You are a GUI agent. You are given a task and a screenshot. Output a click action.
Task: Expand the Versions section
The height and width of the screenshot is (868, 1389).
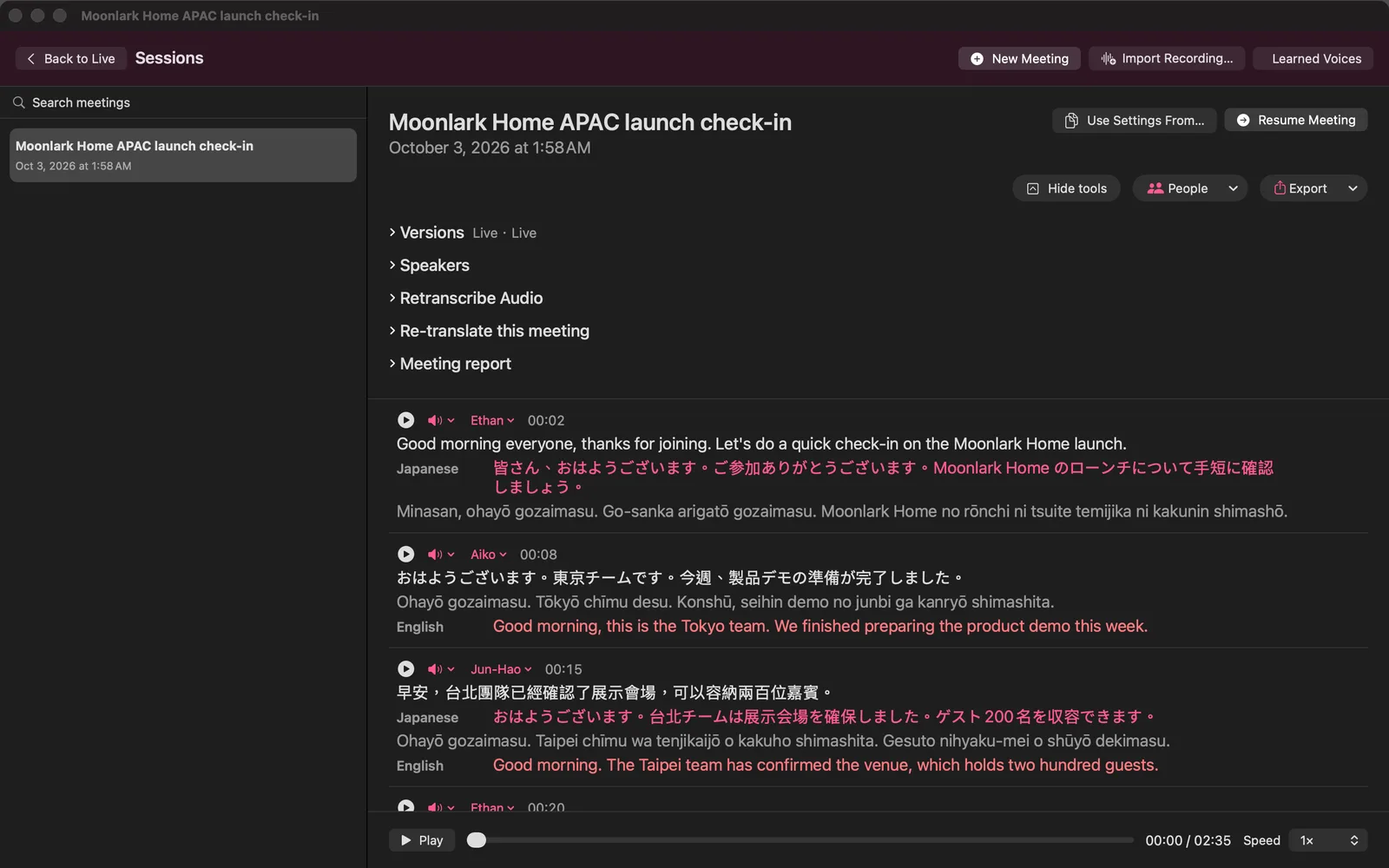pos(426,233)
